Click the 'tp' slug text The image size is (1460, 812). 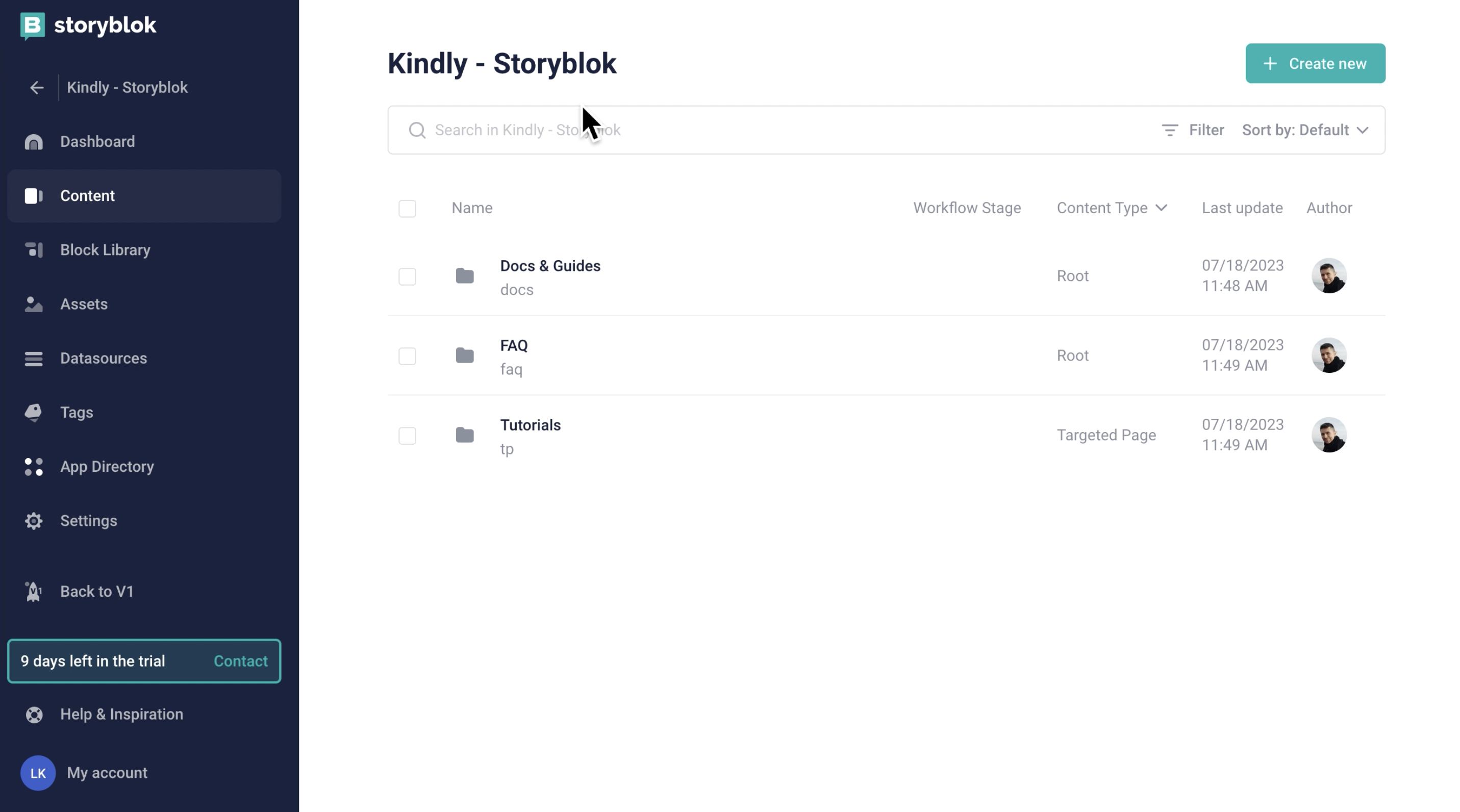(507, 449)
